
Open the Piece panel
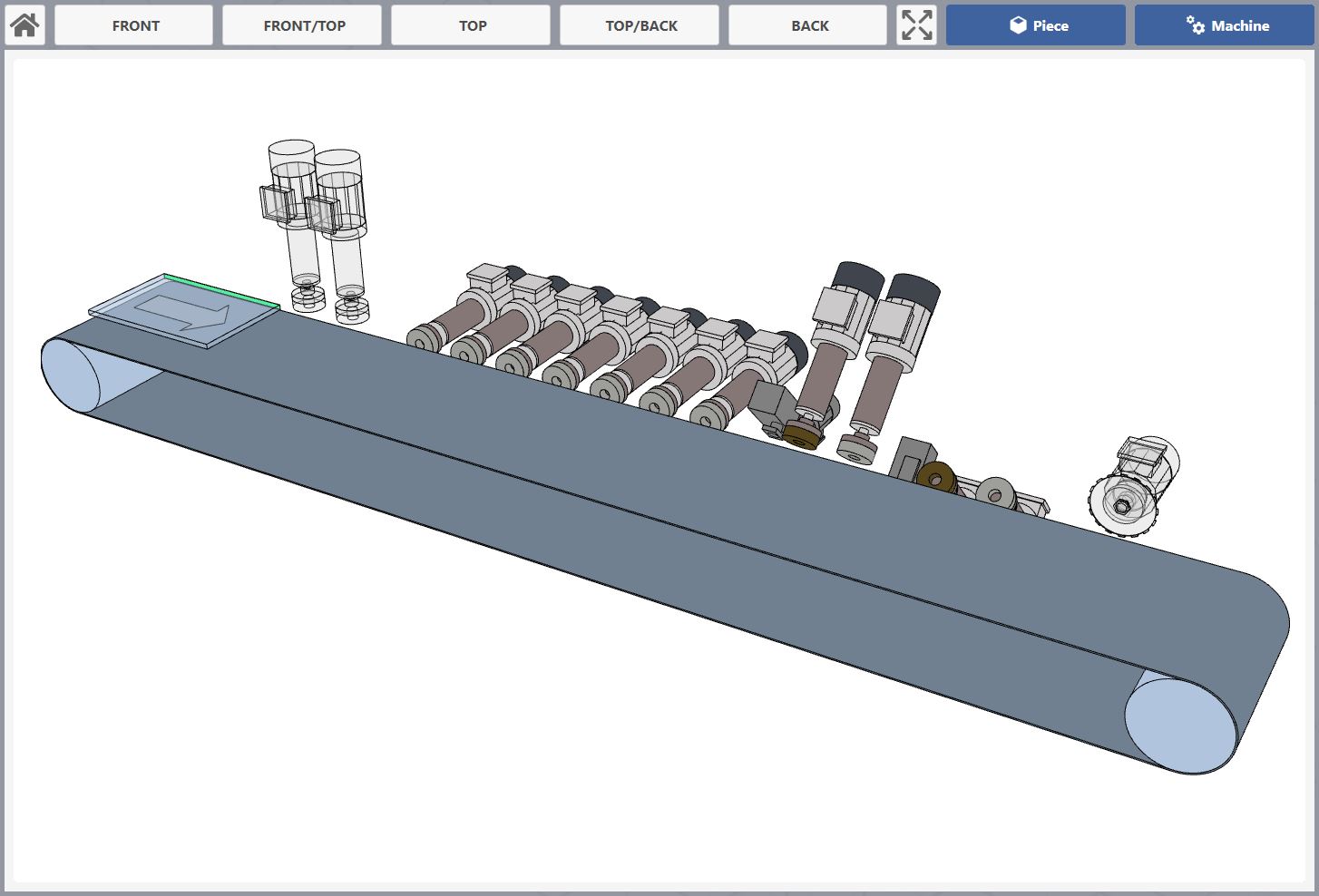click(1036, 25)
